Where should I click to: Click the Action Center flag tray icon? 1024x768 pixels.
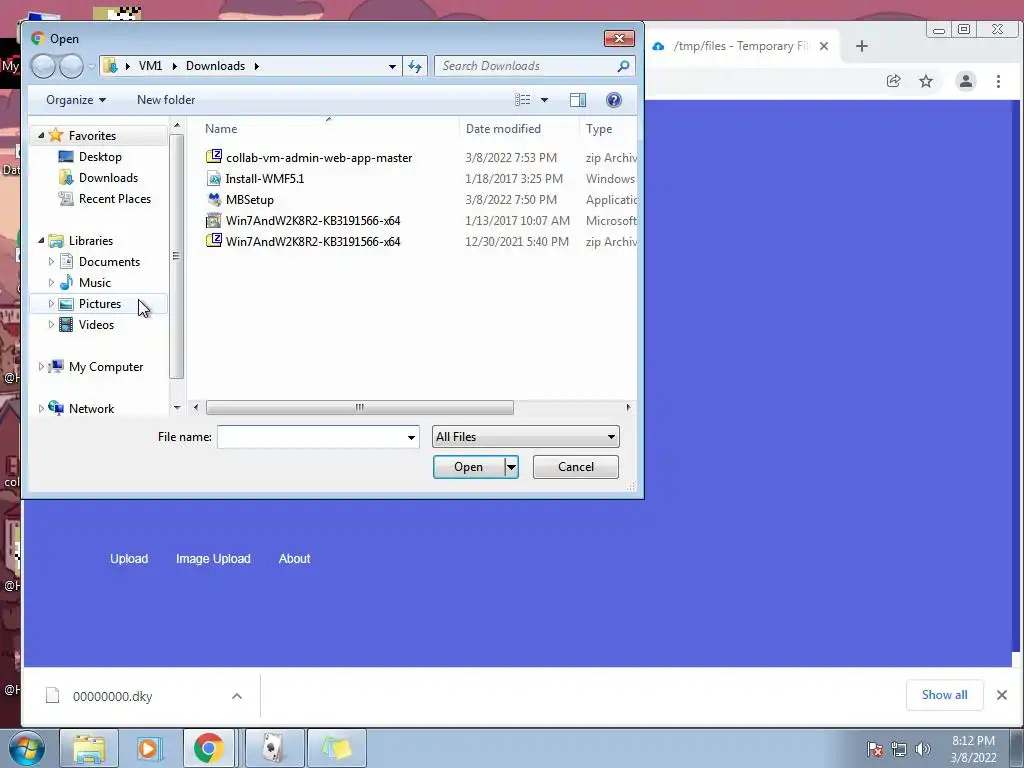[x=875, y=749]
